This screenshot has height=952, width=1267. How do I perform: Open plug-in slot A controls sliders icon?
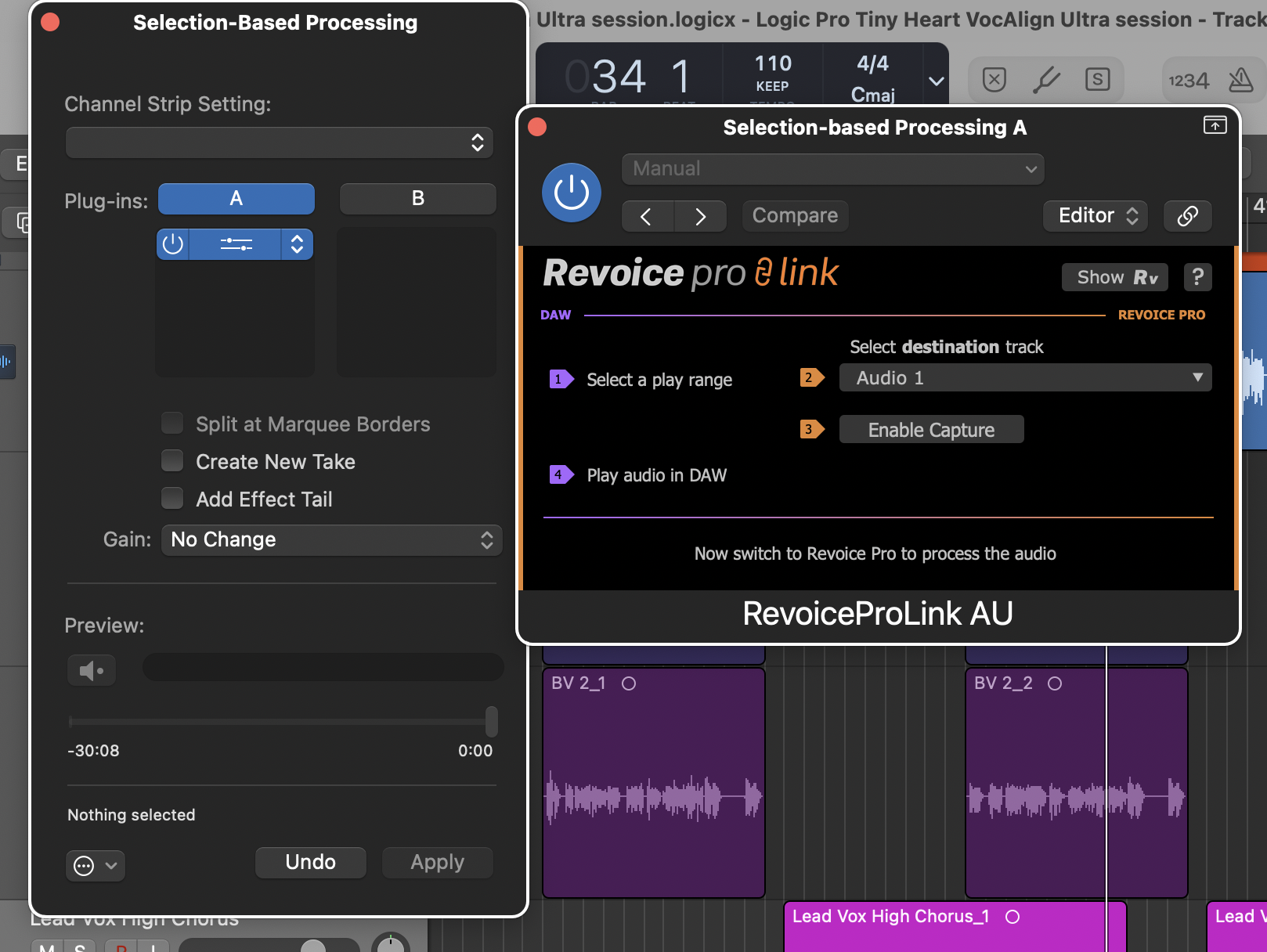[x=235, y=244]
